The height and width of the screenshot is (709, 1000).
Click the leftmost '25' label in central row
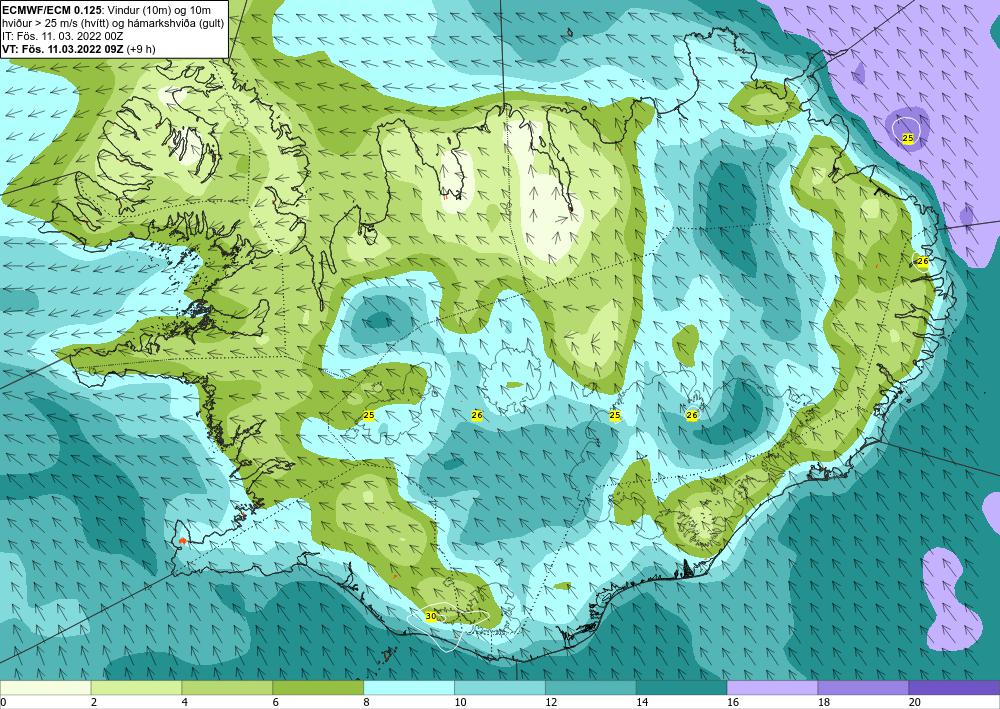pos(369,415)
